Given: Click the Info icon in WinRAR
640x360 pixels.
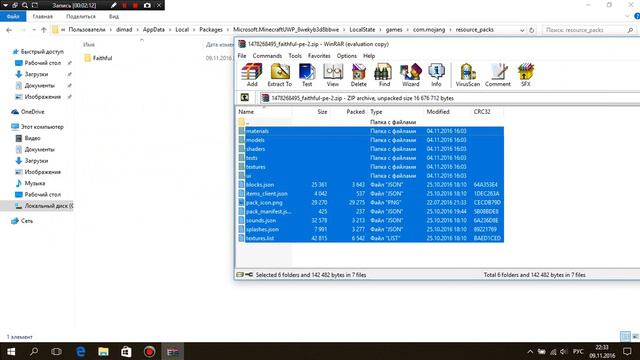Looking at the screenshot, I should click(x=436, y=75).
